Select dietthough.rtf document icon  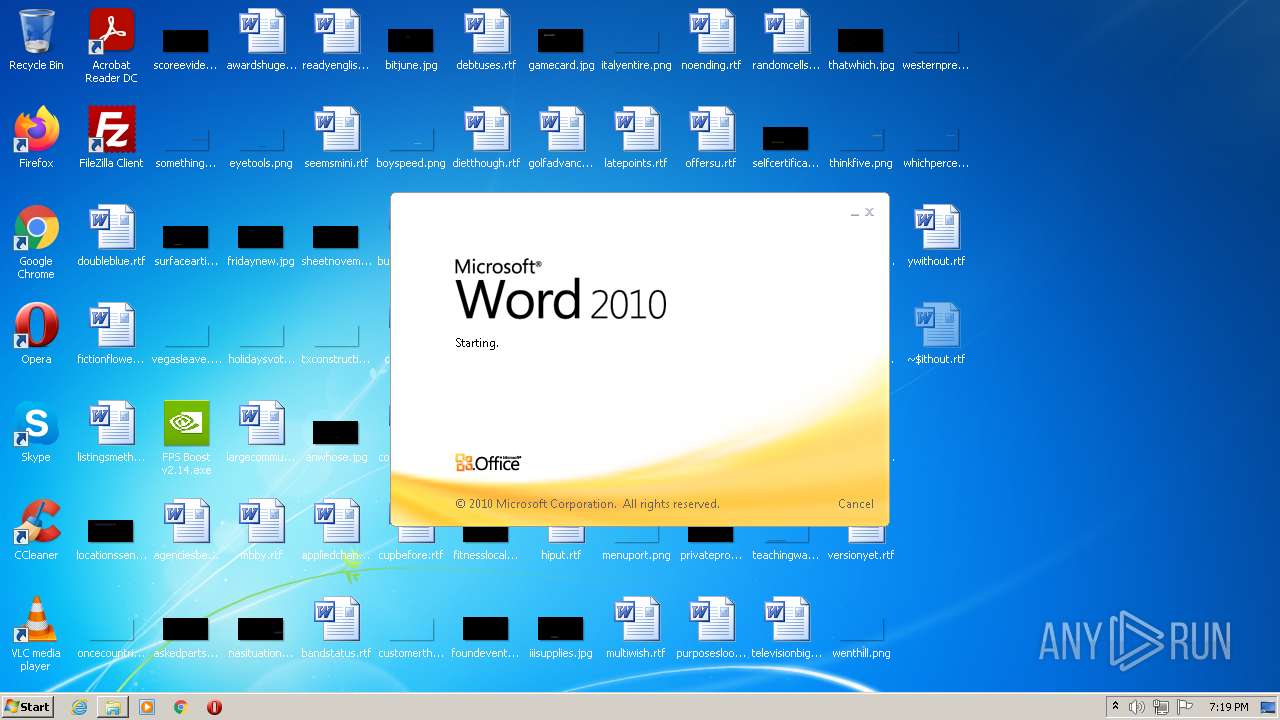pos(486,130)
